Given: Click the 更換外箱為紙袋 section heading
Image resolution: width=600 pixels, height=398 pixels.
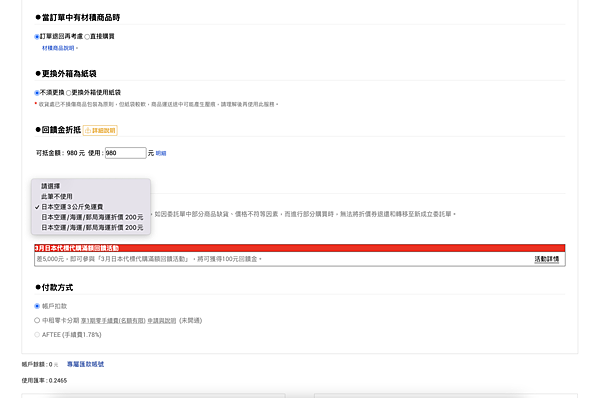Looking at the screenshot, I should 66,73.
